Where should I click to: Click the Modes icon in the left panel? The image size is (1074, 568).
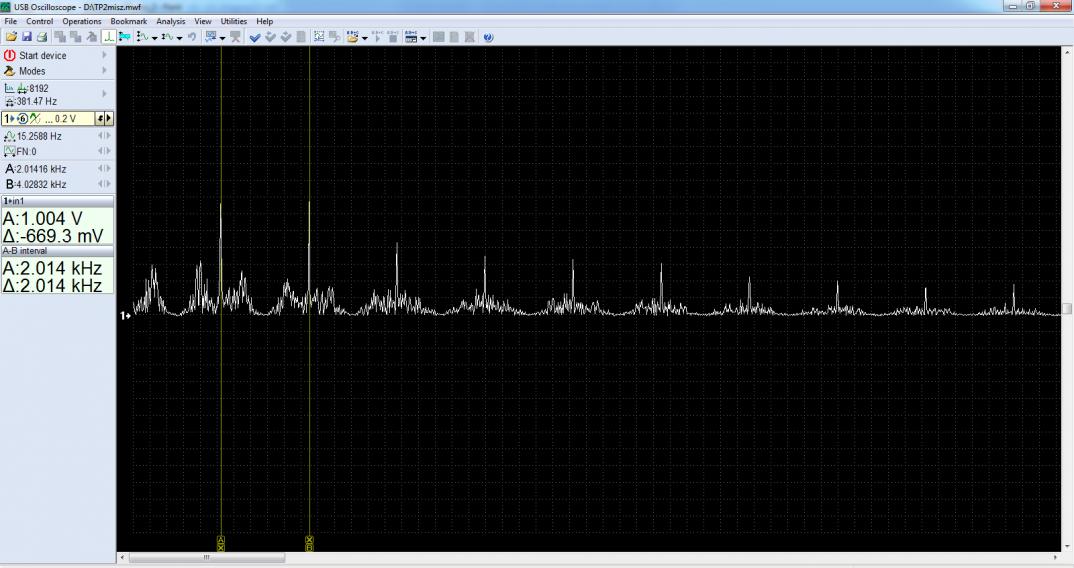10,72
